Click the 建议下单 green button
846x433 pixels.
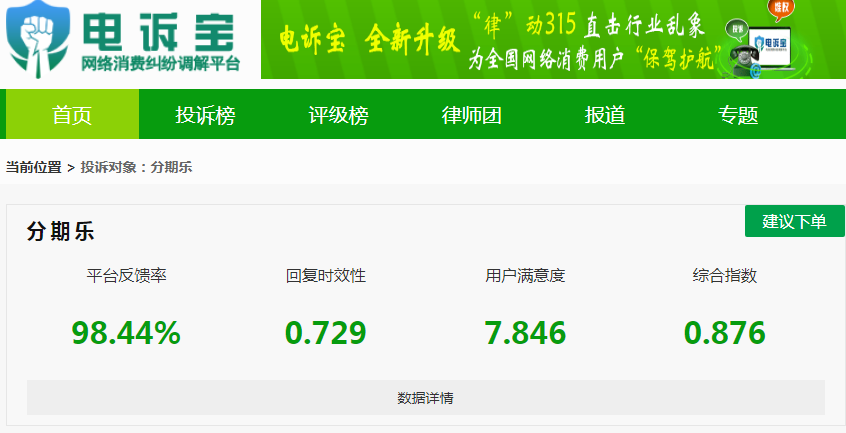coord(794,221)
